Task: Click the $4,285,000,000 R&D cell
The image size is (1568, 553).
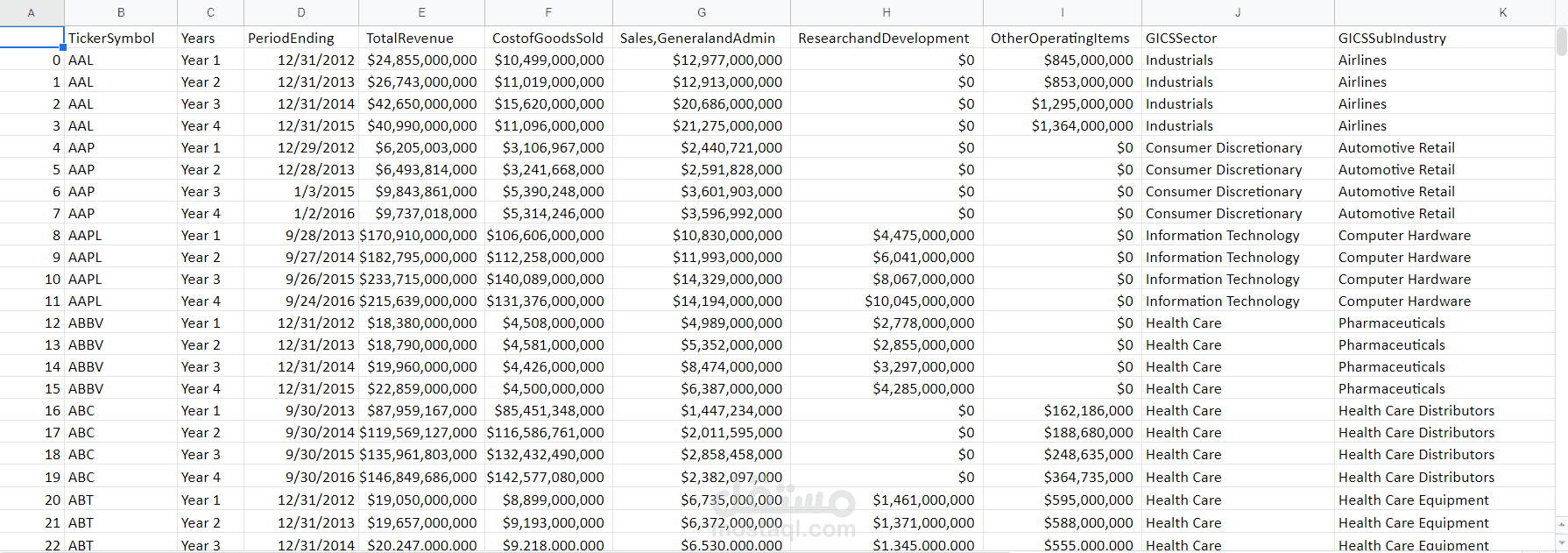Action: 886,388
